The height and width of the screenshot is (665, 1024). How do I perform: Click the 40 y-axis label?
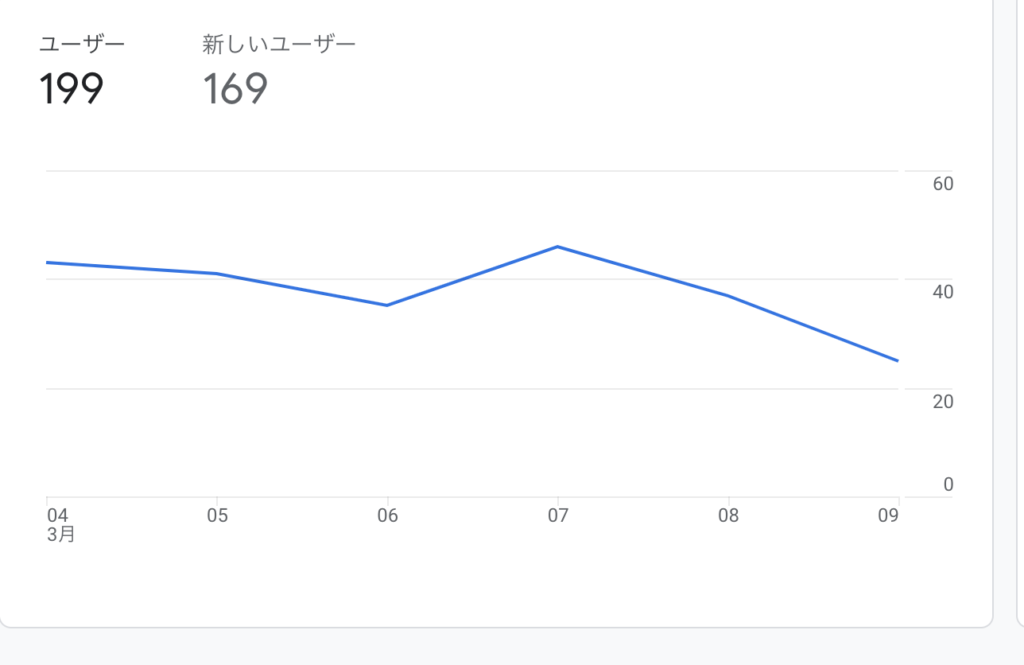point(943,292)
